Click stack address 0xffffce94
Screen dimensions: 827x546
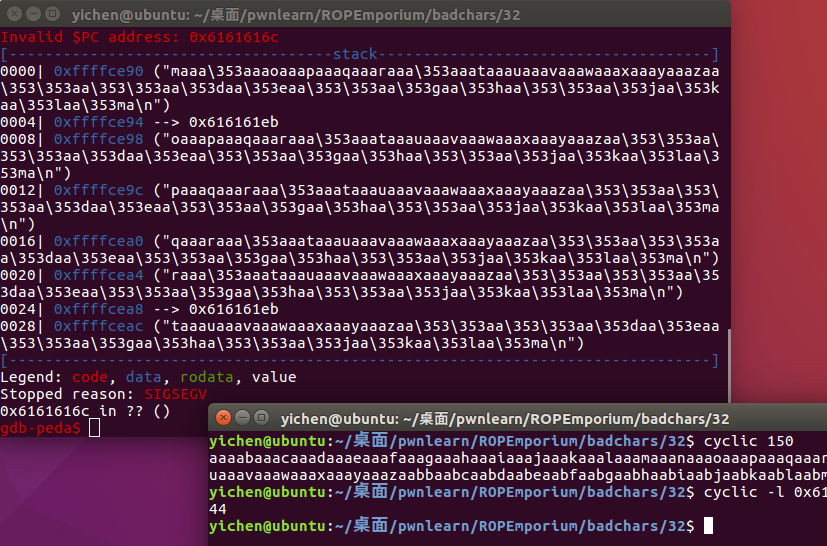[98, 122]
